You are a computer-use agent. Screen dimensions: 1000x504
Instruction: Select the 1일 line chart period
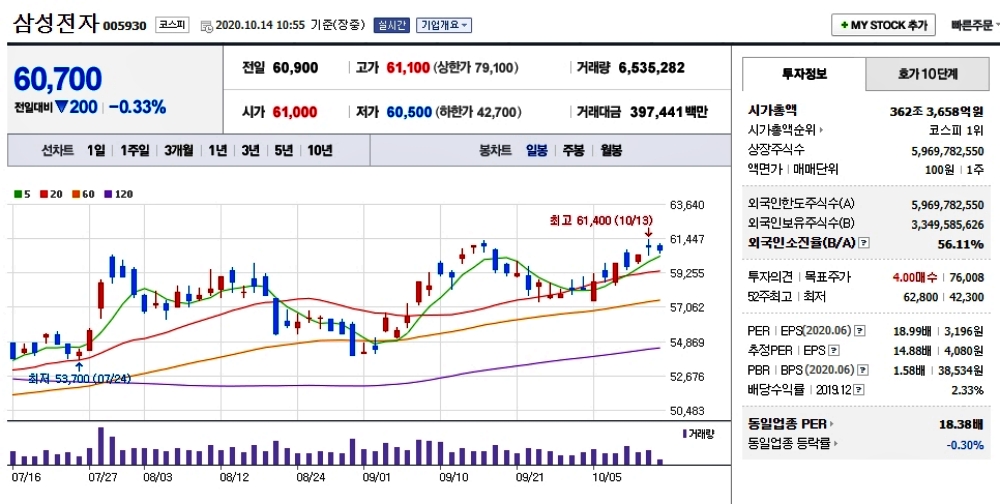pyautogui.click(x=96, y=151)
